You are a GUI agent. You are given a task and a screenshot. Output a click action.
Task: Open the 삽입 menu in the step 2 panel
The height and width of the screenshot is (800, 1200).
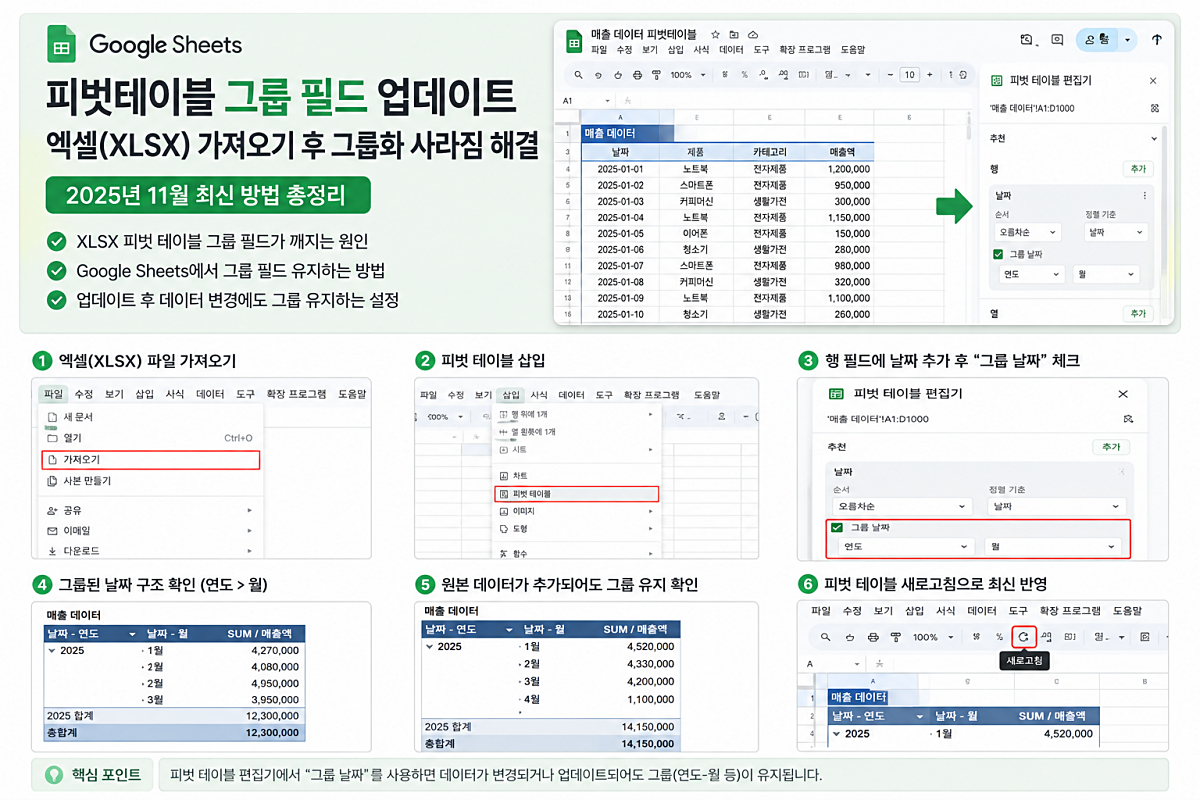511,394
